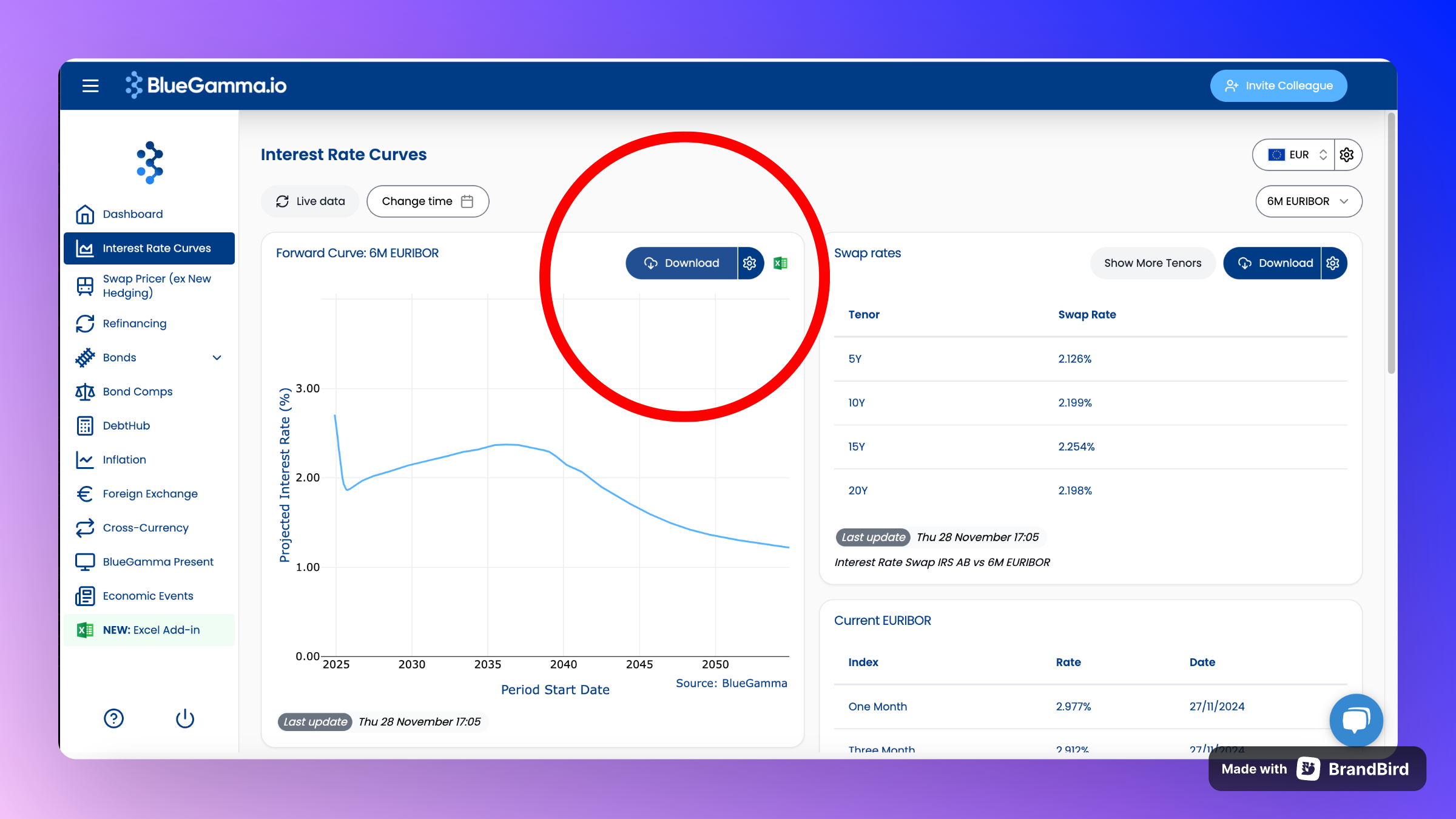This screenshot has height=819, width=1456.
Task: Open the Inflation sidebar page
Action: point(124,459)
